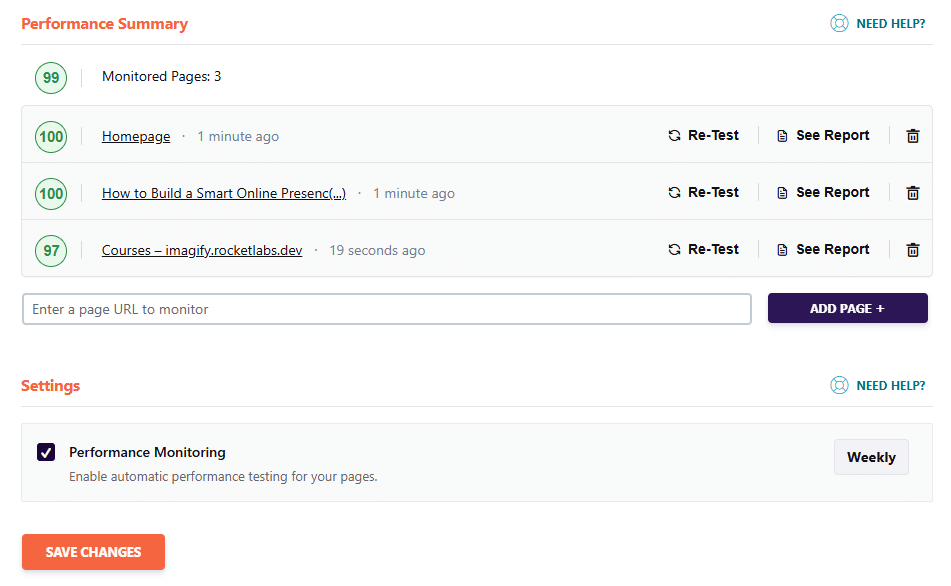View report for How to Build page
This screenshot has height=586, width=951.
point(823,193)
